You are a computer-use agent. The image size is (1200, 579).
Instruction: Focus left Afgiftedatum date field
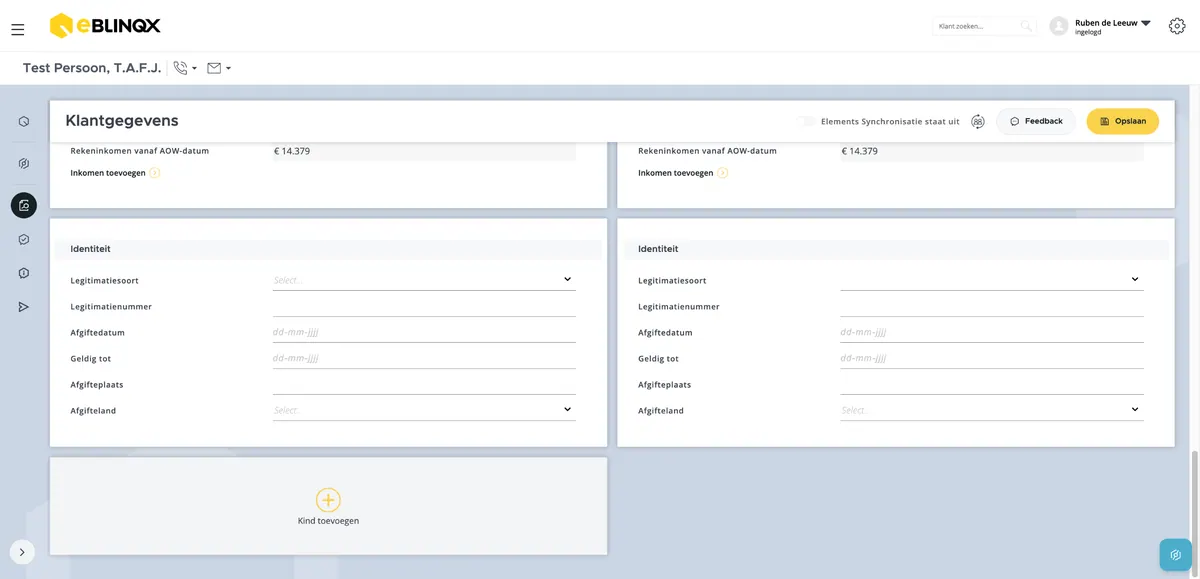coord(424,332)
